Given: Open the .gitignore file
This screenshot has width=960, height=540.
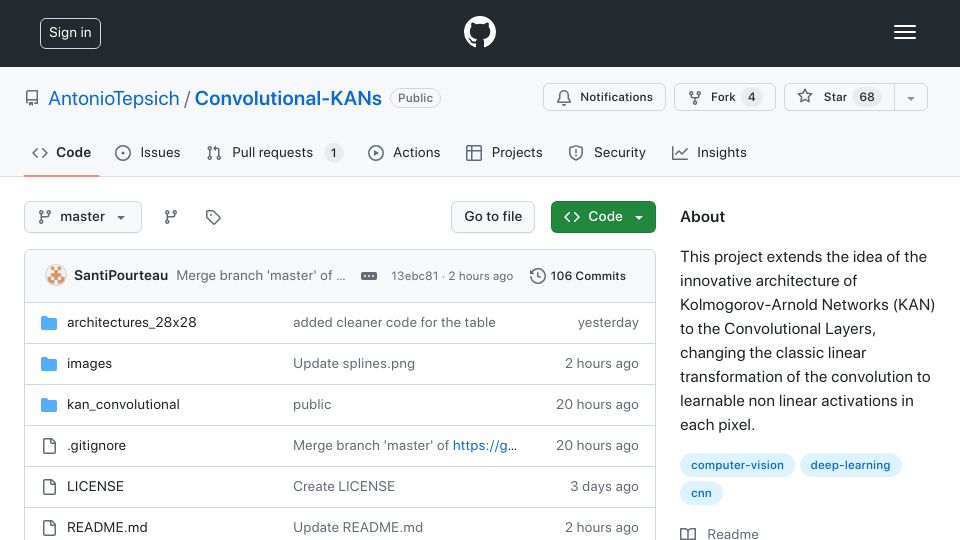Looking at the screenshot, I should (x=96, y=446).
